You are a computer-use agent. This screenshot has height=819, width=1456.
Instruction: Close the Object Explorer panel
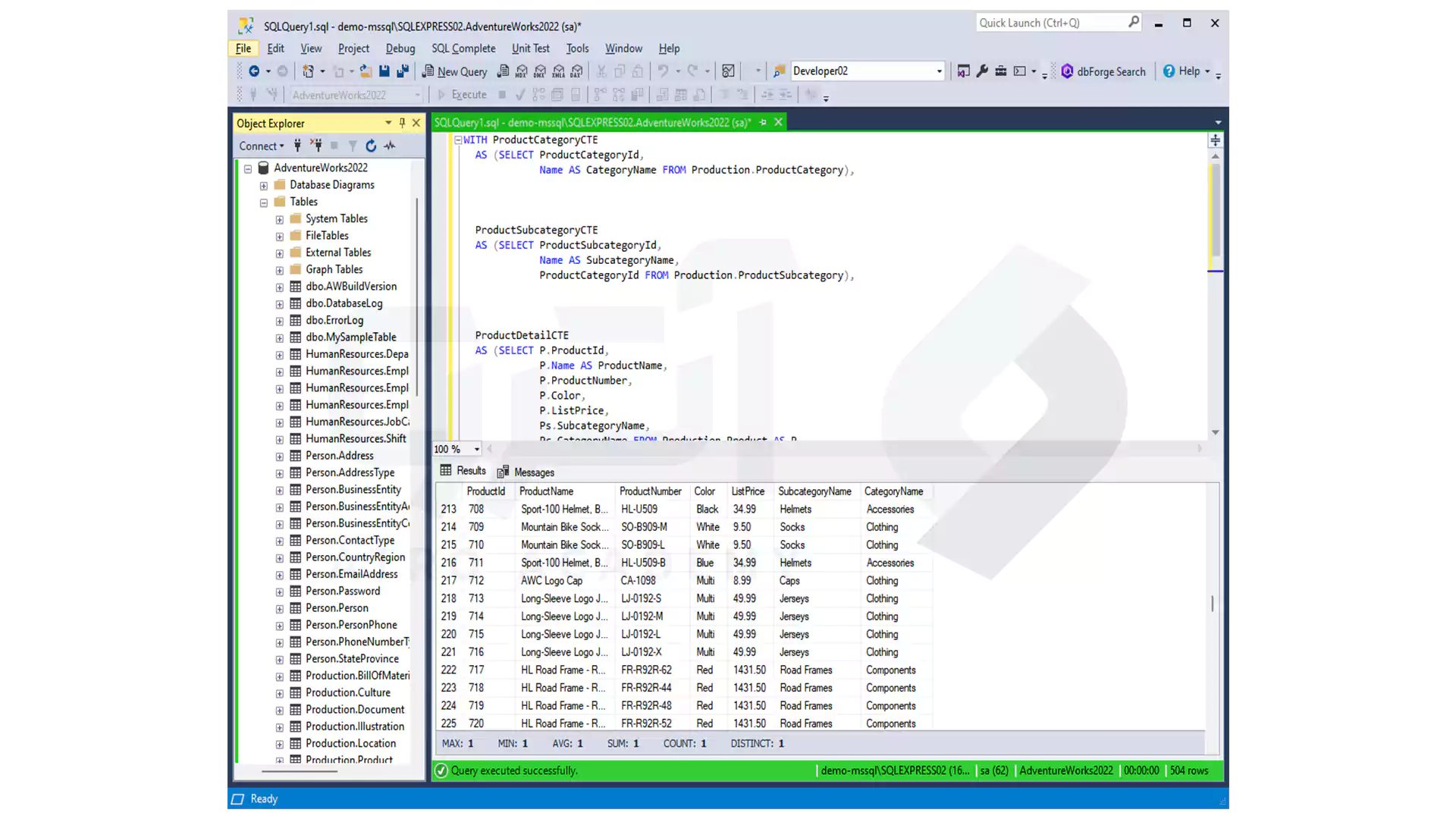pyautogui.click(x=416, y=123)
